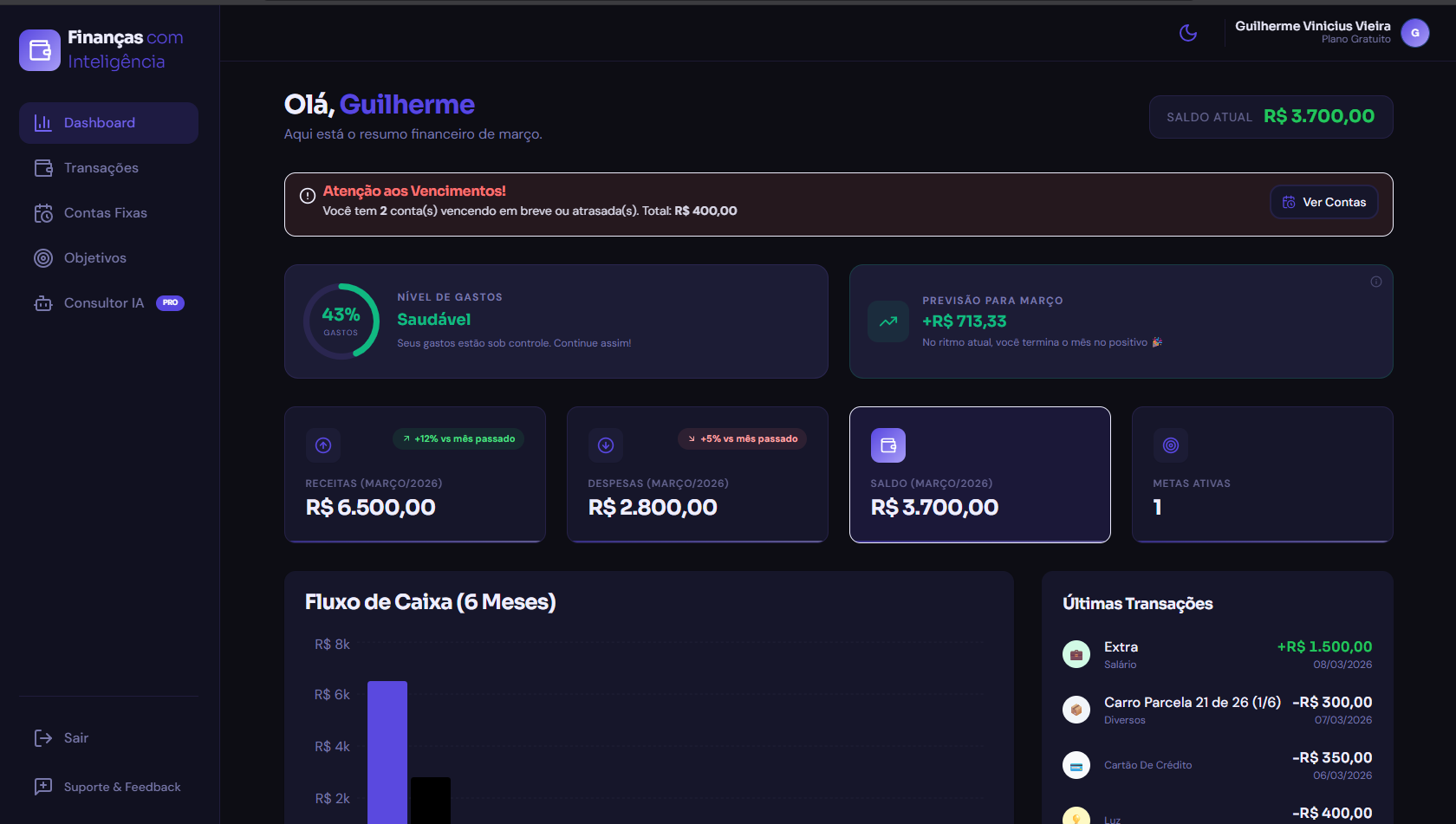This screenshot has width=1456, height=824.
Task: Click the info icon on Previsão card
Action: tap(1375, 281)
